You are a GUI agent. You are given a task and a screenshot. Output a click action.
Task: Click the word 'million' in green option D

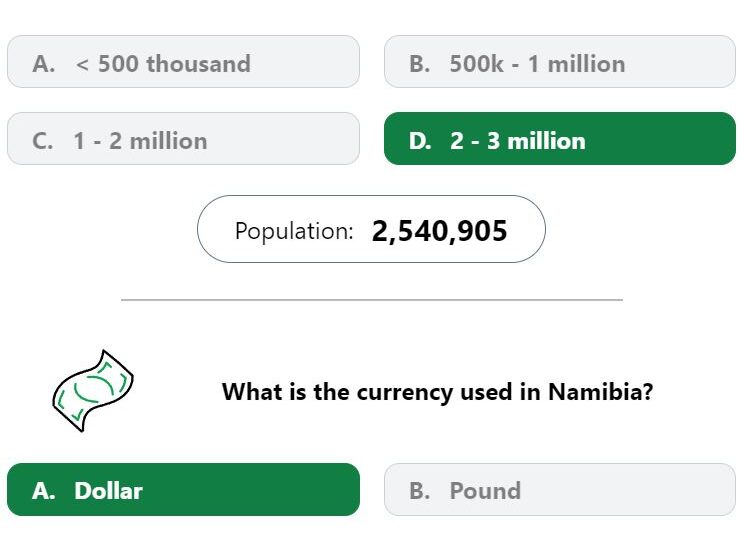click(546, 141)
